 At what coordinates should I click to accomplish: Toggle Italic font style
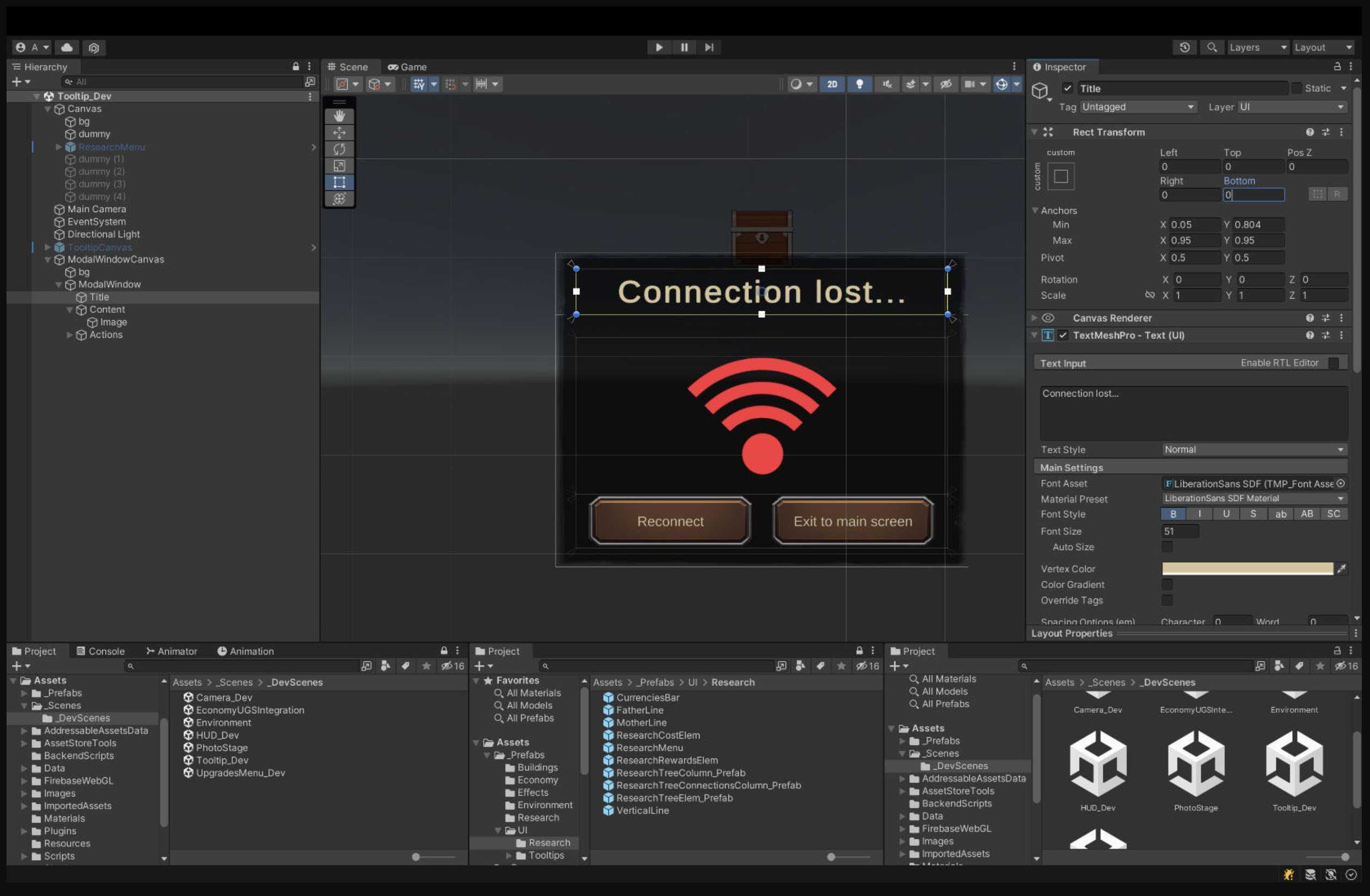(1200, 514)
